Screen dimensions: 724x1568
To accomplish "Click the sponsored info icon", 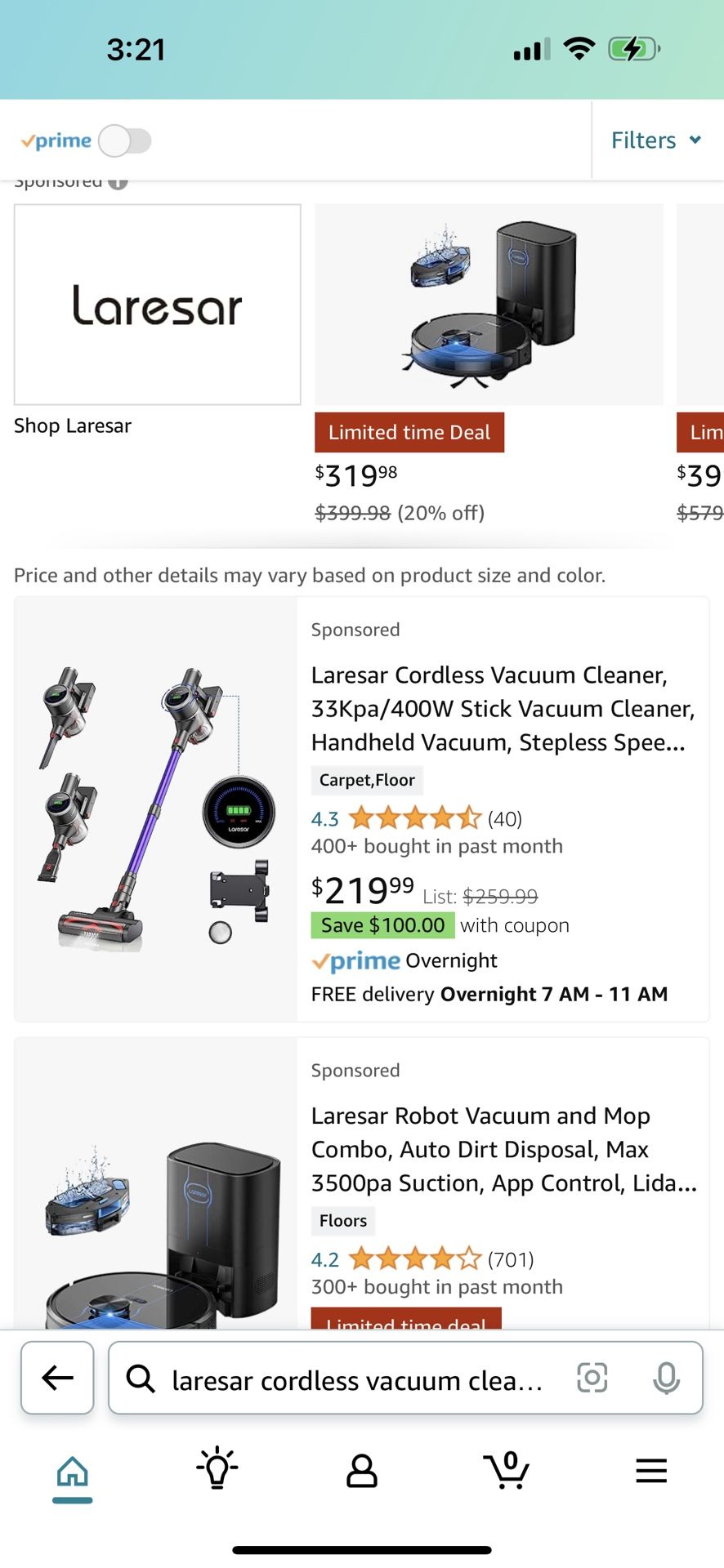I will tap(118, 183).
